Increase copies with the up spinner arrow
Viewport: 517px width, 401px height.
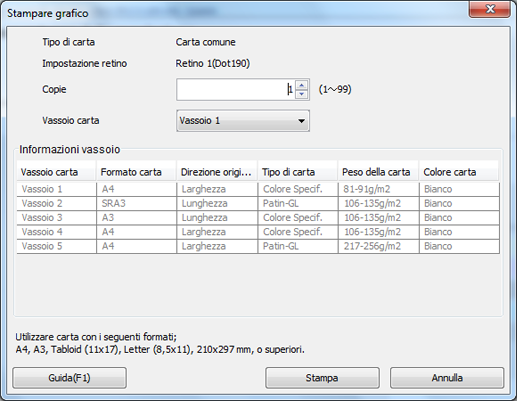click(302, 85)
